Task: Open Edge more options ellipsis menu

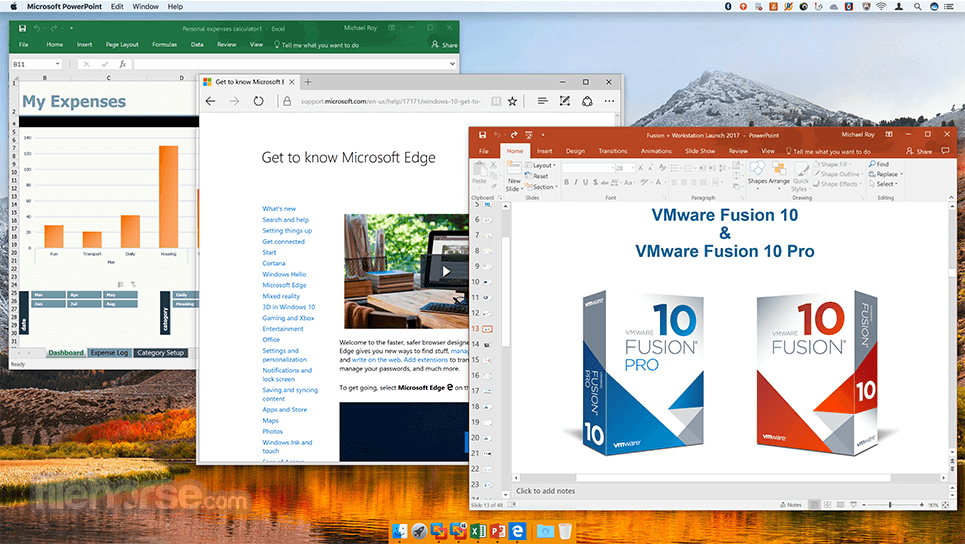Action: [609, 101]
